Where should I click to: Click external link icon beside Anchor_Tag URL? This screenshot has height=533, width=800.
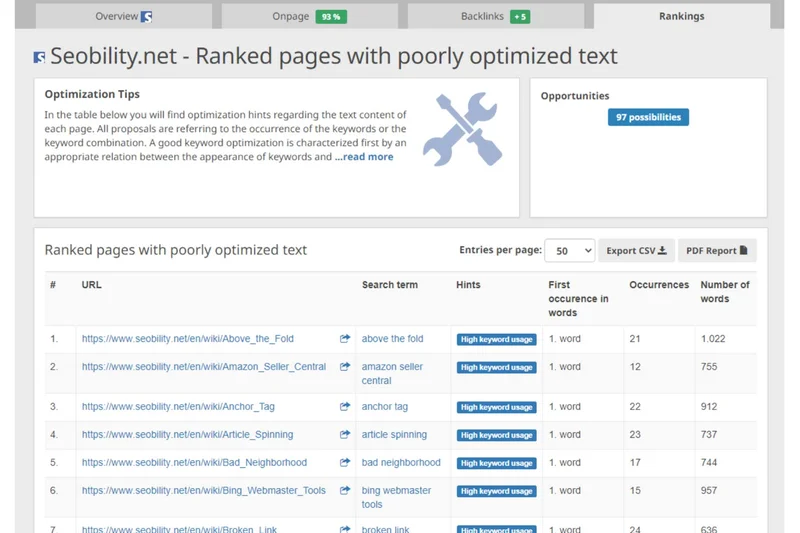click(345, 407)
